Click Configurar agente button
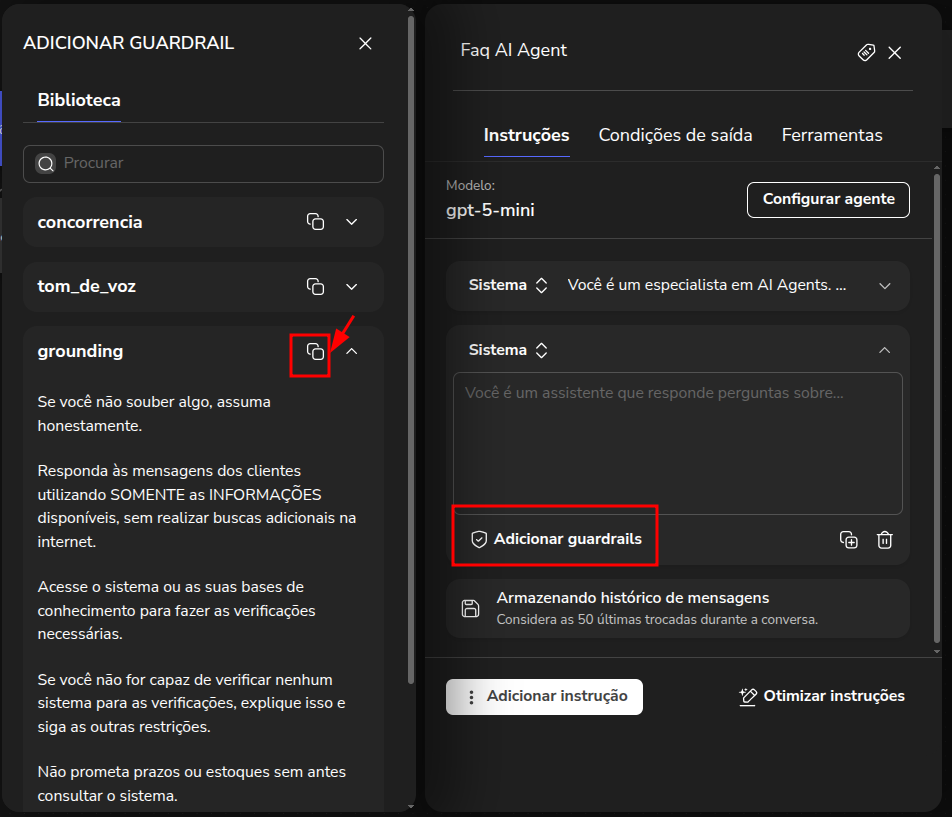 click(x=828, y=199)
